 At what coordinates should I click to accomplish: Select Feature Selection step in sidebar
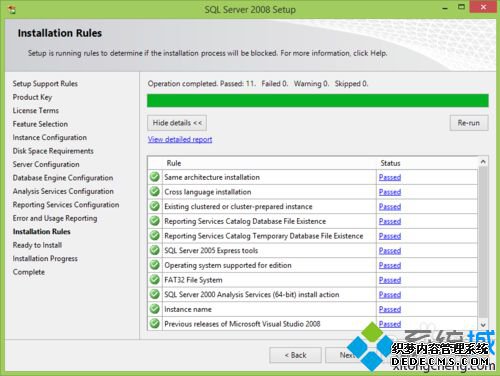40,124
